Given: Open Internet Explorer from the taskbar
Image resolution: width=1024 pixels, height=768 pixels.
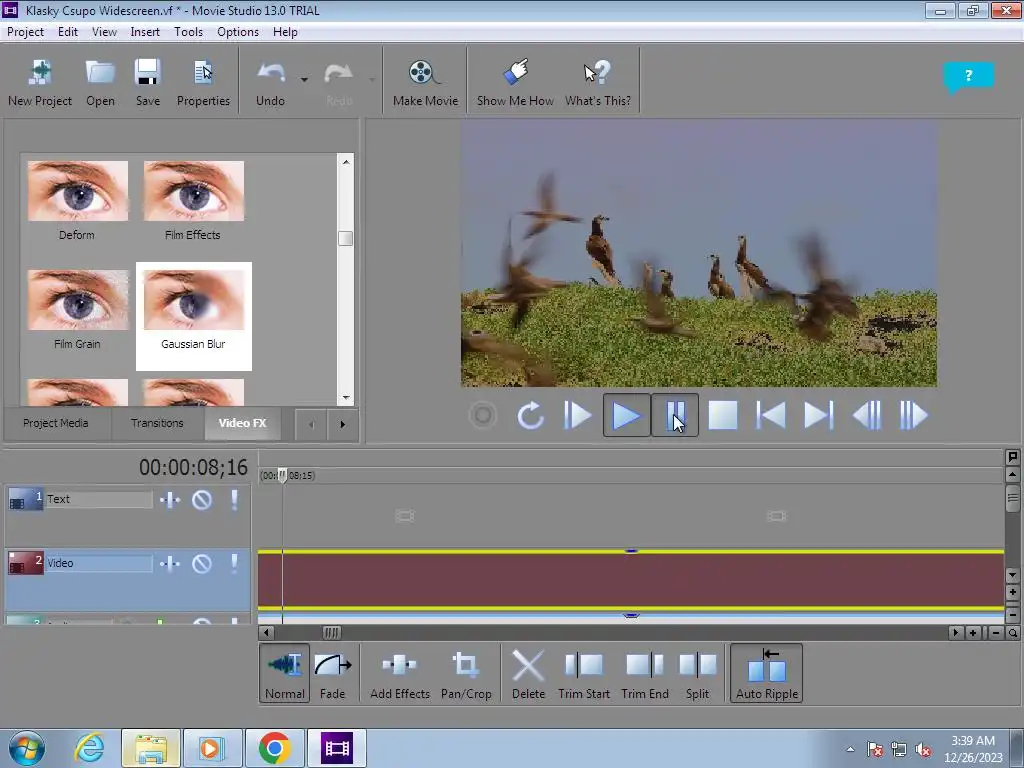Looking at the screenshot, I should [89, 748].
